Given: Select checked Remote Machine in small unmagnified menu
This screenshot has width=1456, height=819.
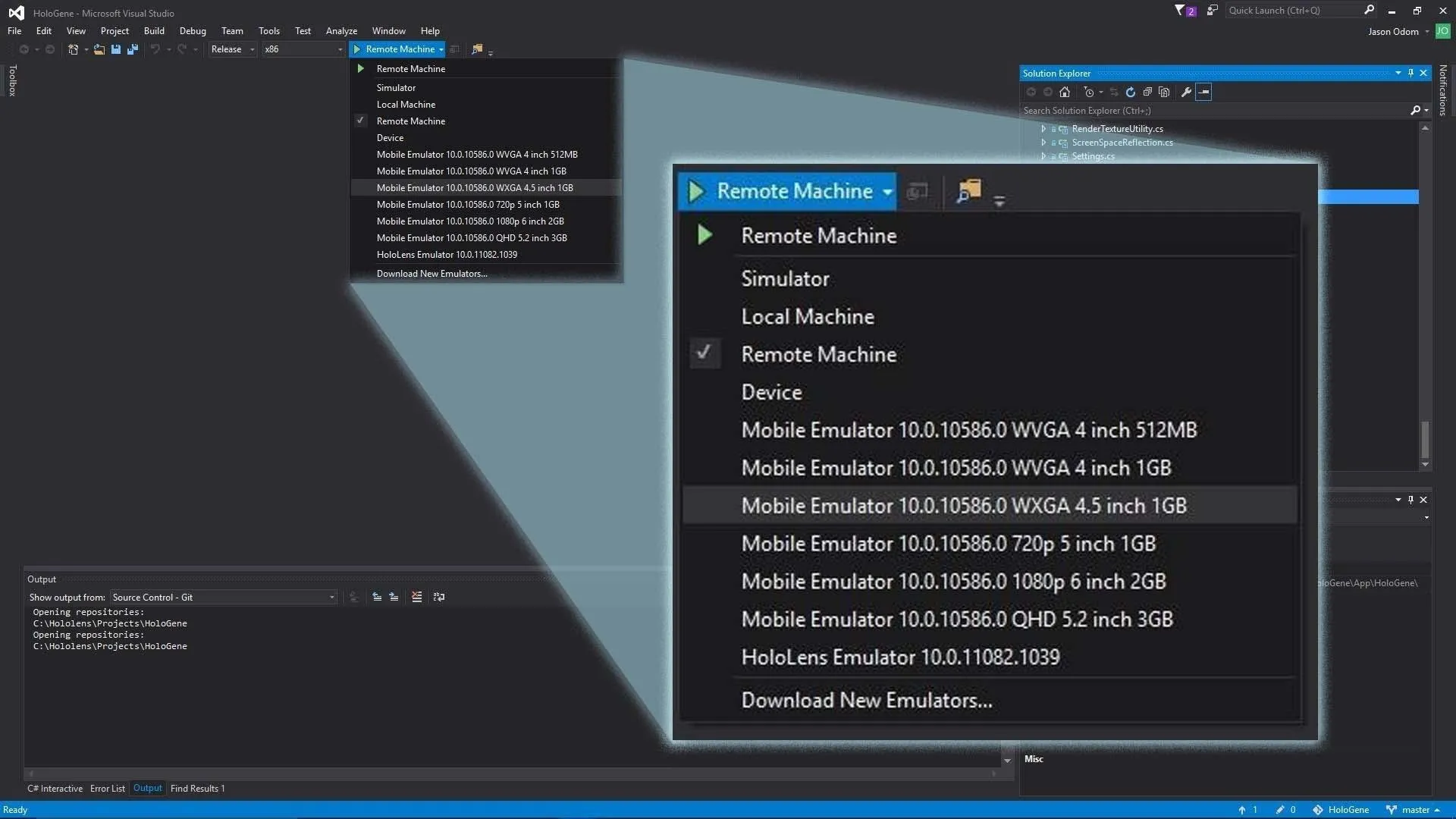Looking at the screenshot, I should [x=410, y=121].
